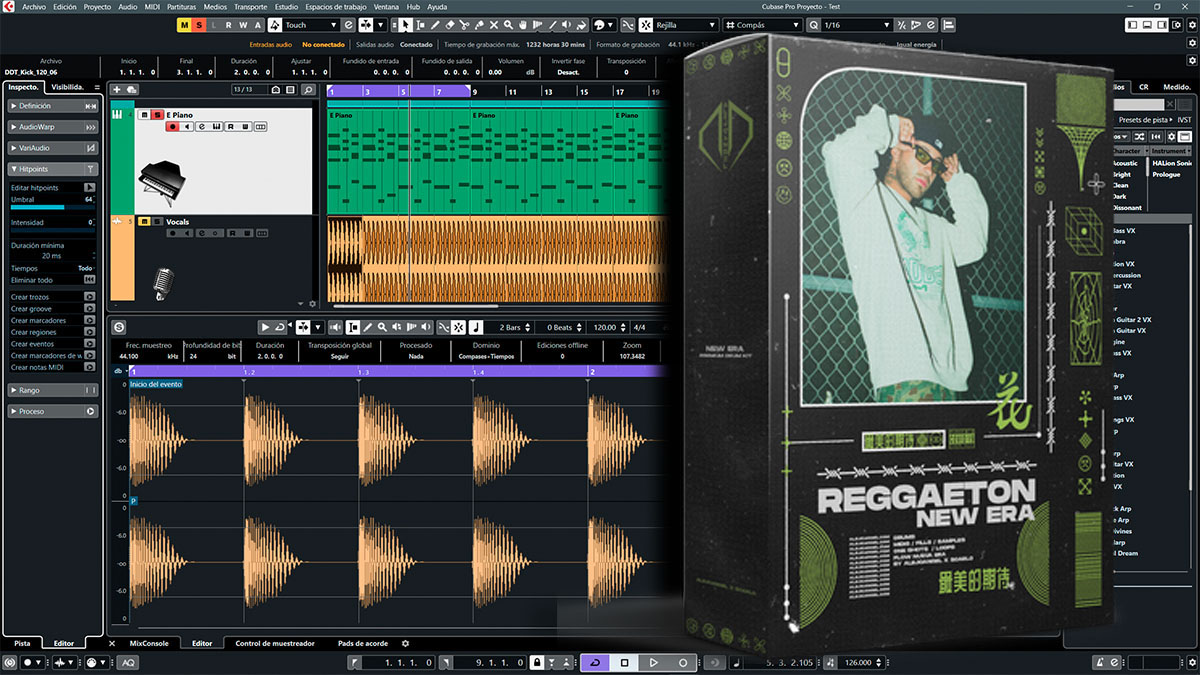Toggle monitor speaker on Vocals track
Viewport: 1200px width, 675px height.
[x=187, y=233]
